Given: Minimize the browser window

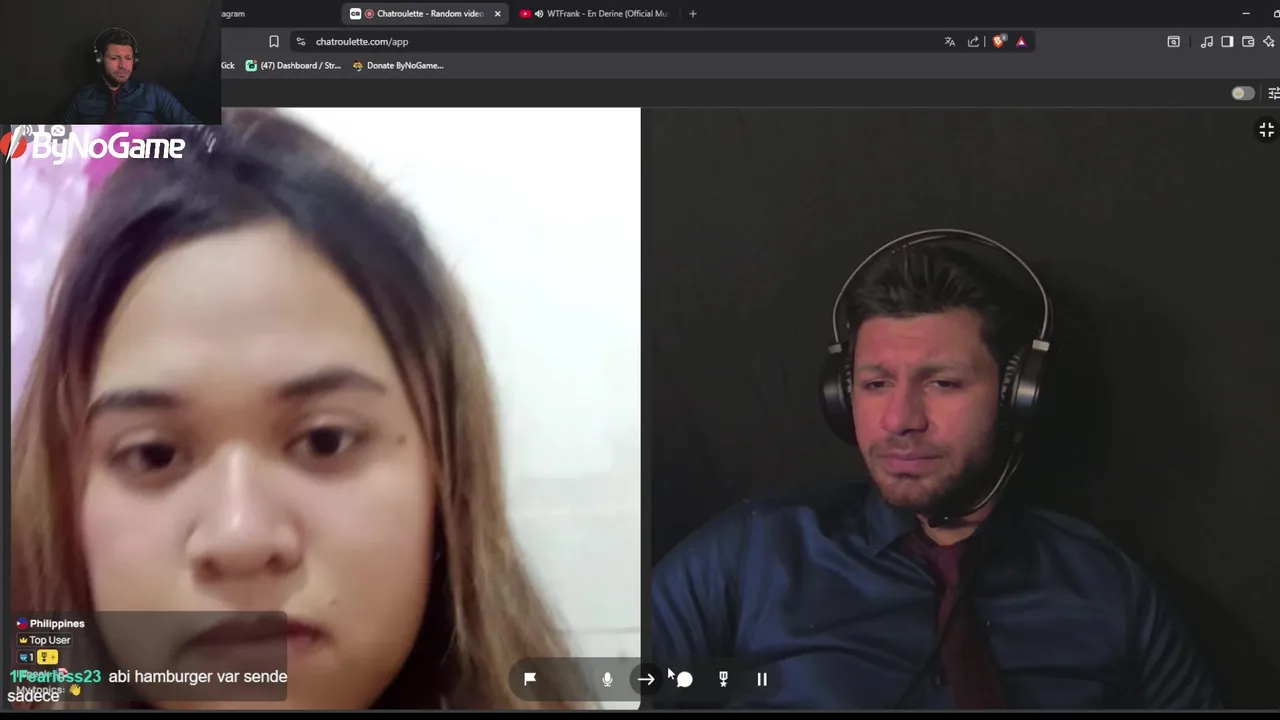Looking at the screenshot, I should pyautogui.click(x=1245, y=14).
